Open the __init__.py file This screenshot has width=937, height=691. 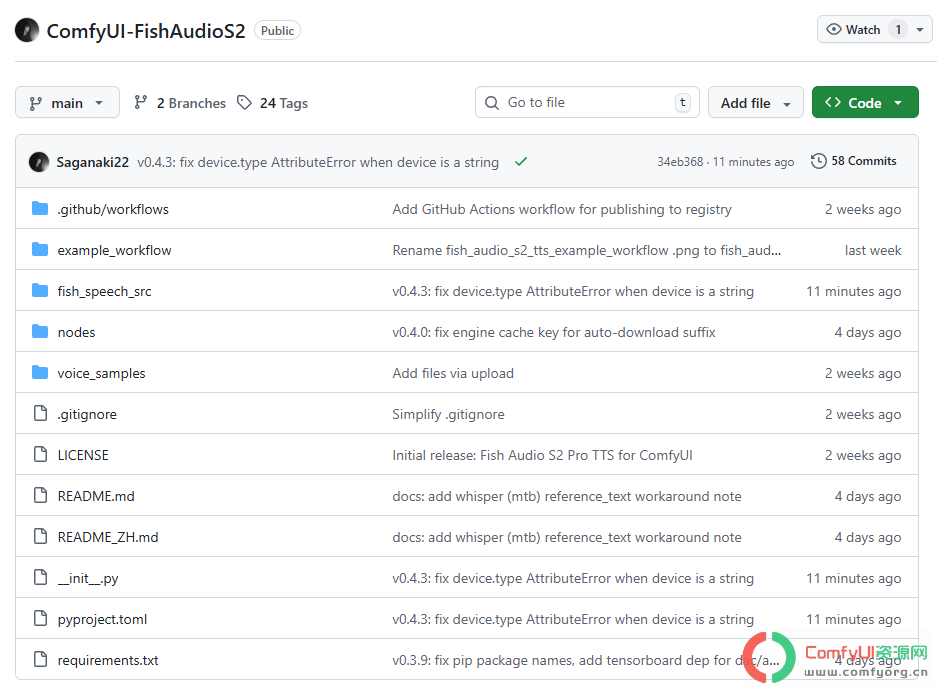88,579
